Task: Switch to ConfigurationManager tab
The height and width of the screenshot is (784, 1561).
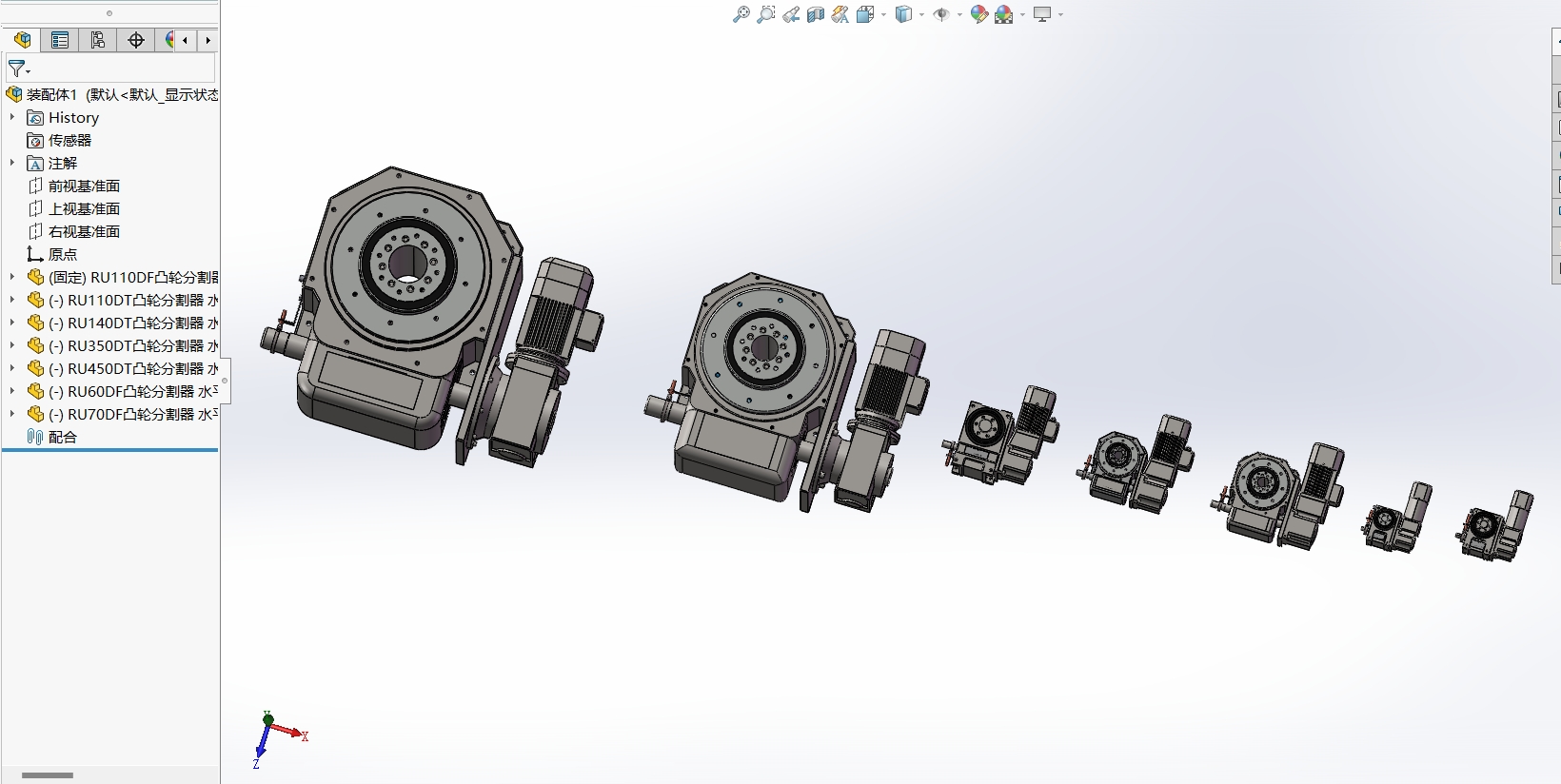Action: point(97,40)
